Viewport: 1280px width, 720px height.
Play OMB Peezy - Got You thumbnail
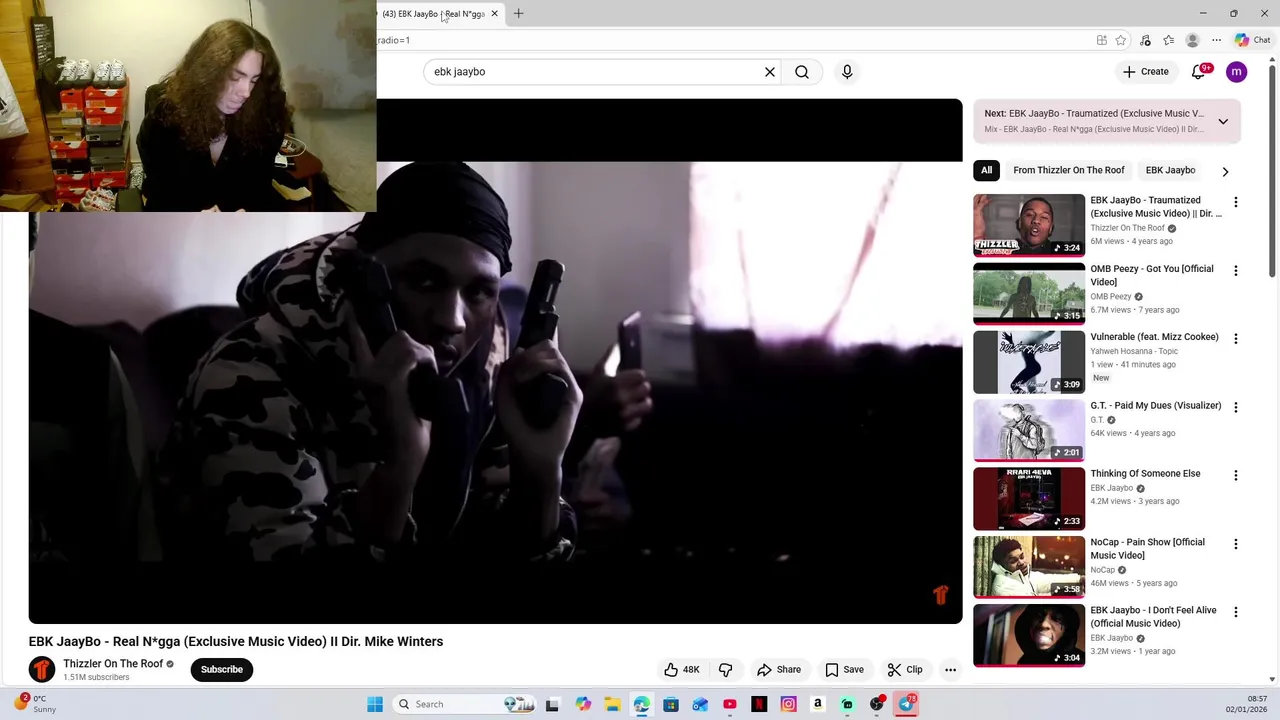(1029, 293)
